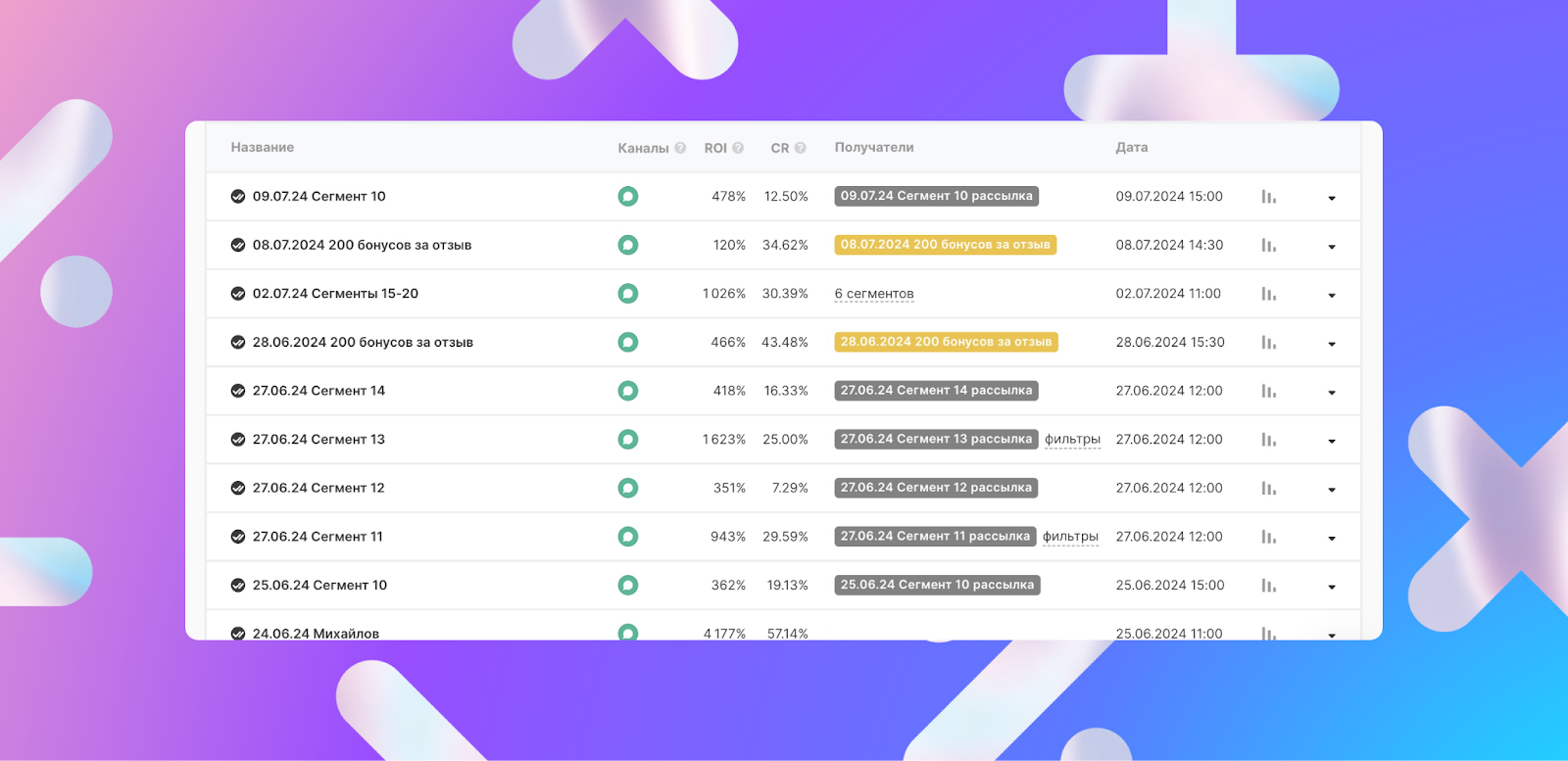This screenshot has width=1568, height=761.
Task: Click ROI value 1 026%
Action: (x=724, y=294)
